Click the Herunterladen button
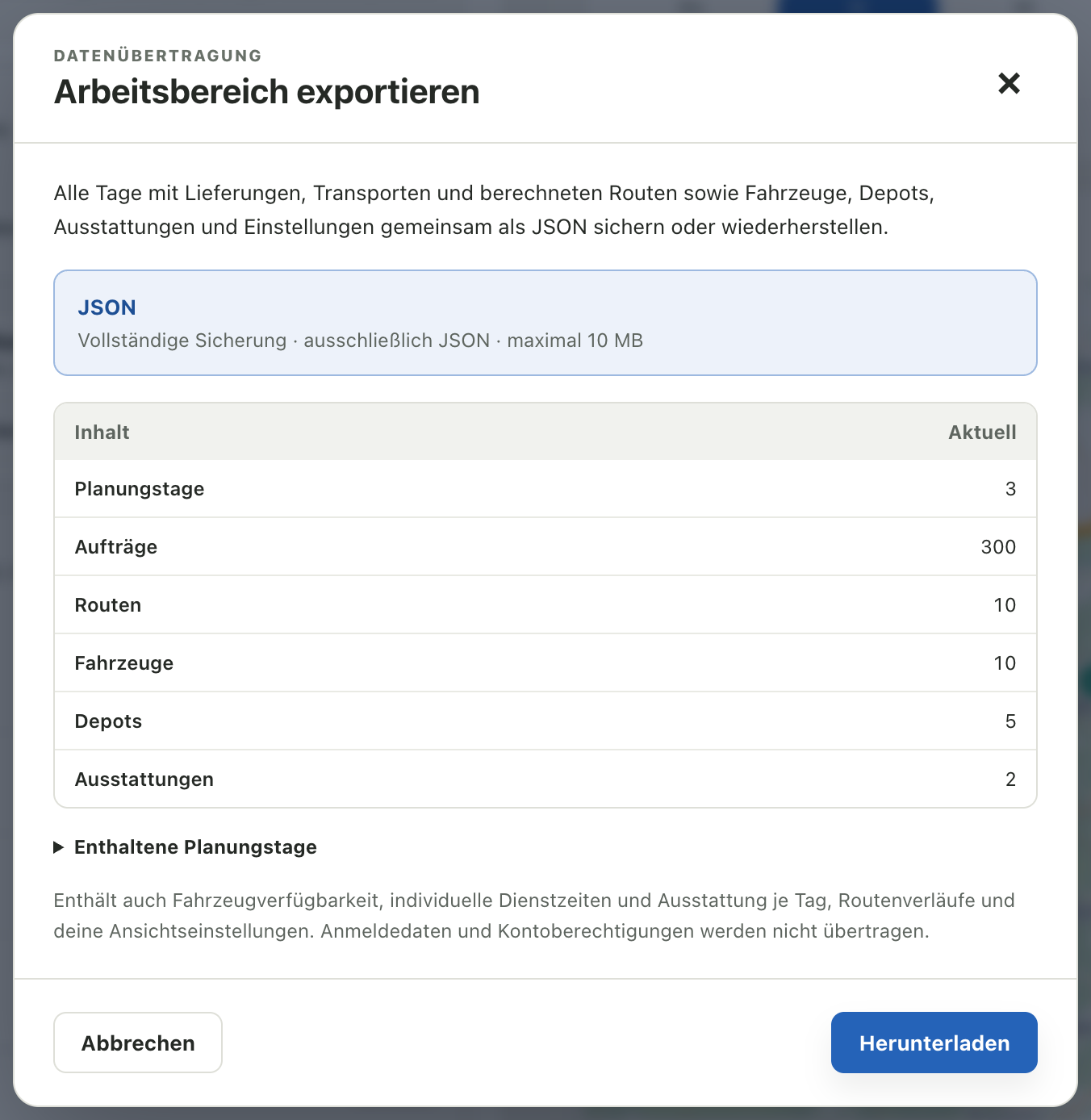1091x1120 pixels. point(934,1043)
